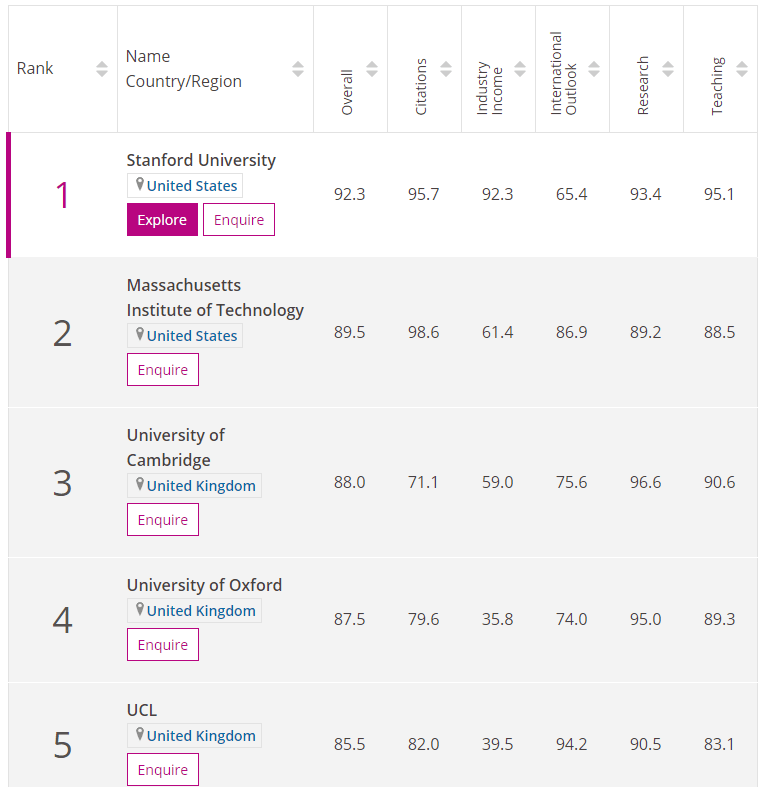Viewport: 758px width, 787px height.
Task: Open the UCL name link
Action: coord(142,710)
